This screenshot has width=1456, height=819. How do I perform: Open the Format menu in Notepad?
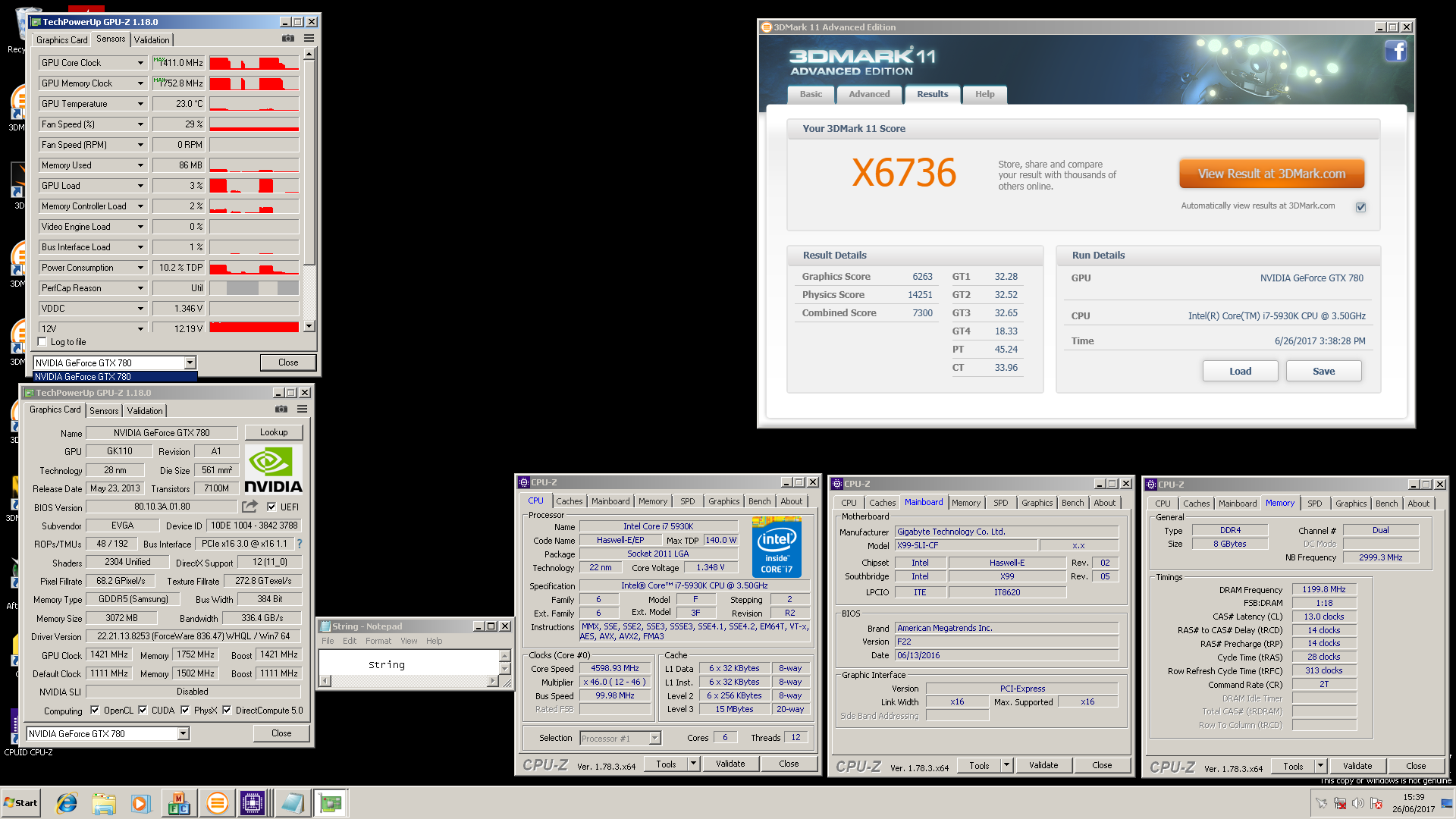[x=378, y=641]
